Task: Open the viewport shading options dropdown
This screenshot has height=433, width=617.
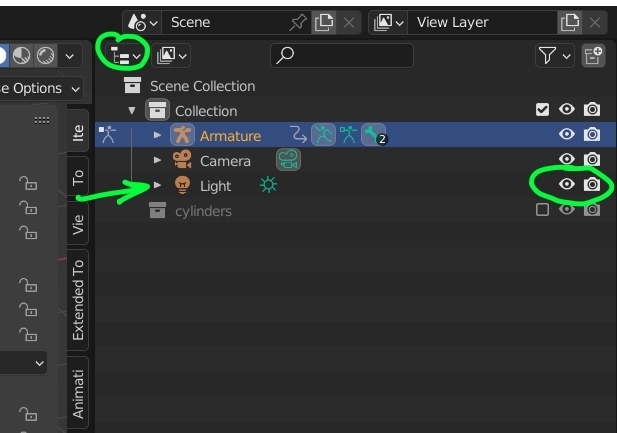Action: [70, 56]
